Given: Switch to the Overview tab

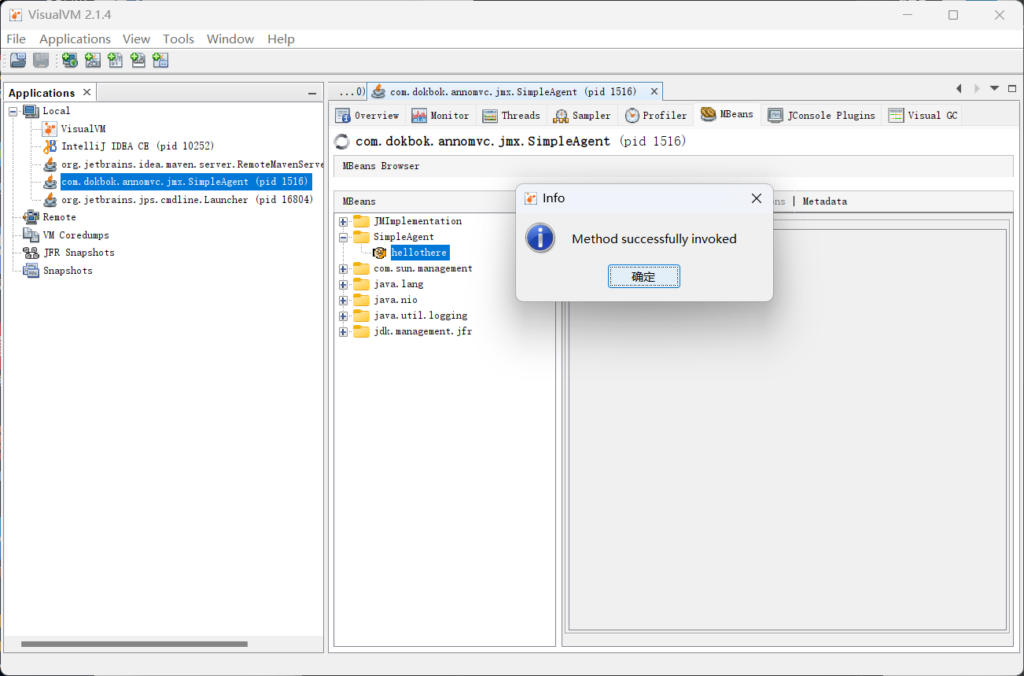Looking at the screenshot, I should tap(367, 116).
